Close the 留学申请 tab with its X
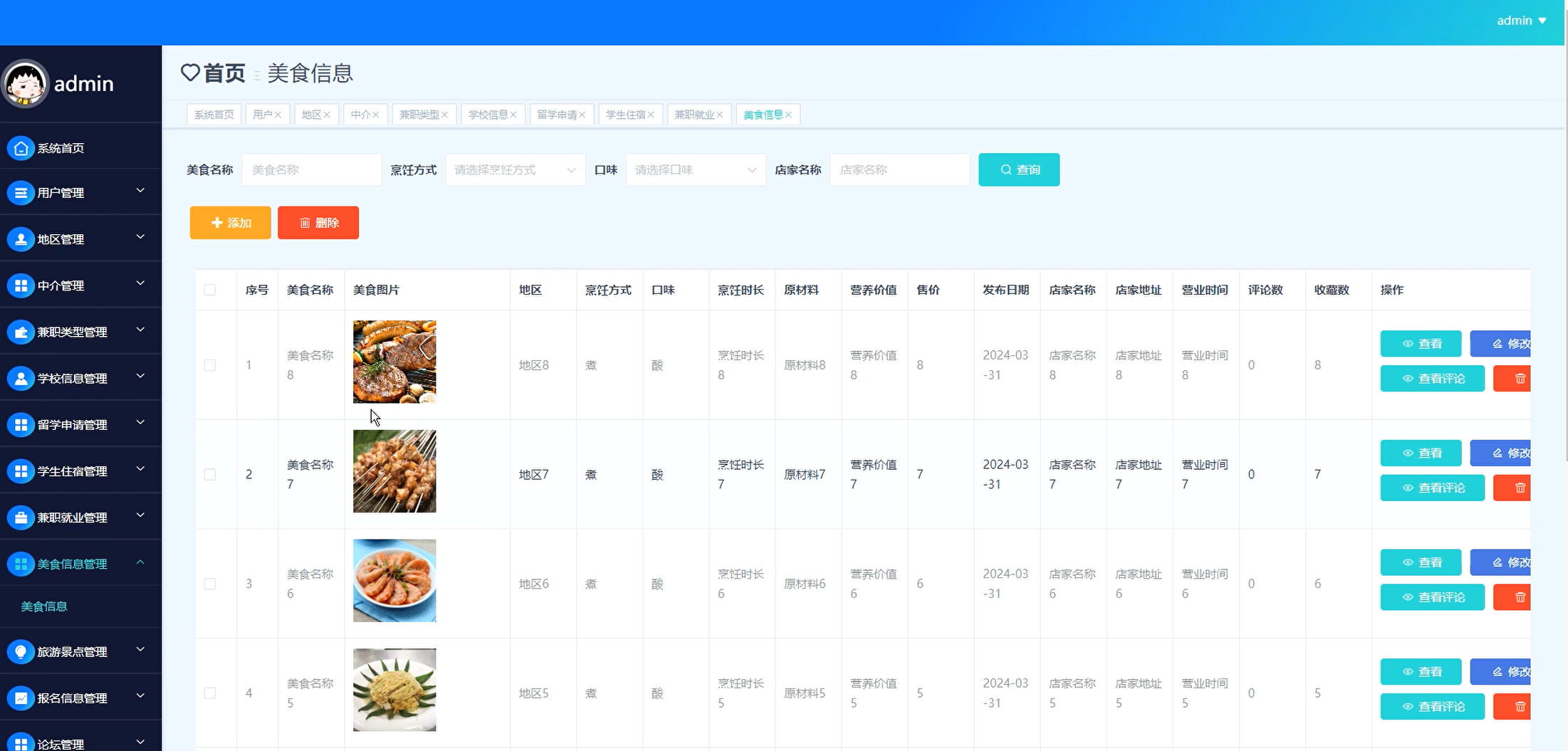This screenshot has width=1568, height=751. pyautogui.click(x=582, y=115)
